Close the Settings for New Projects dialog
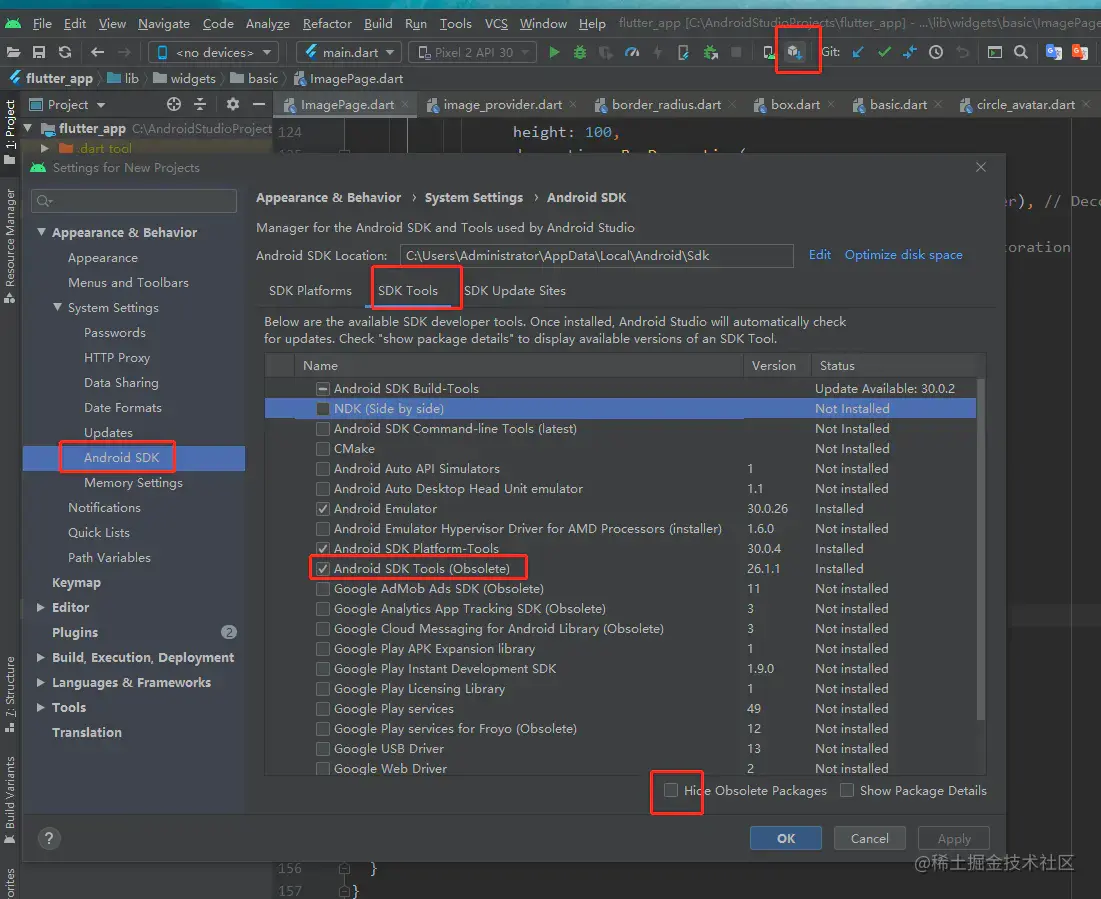This screenshot has width=1101, height=899. 981,167
